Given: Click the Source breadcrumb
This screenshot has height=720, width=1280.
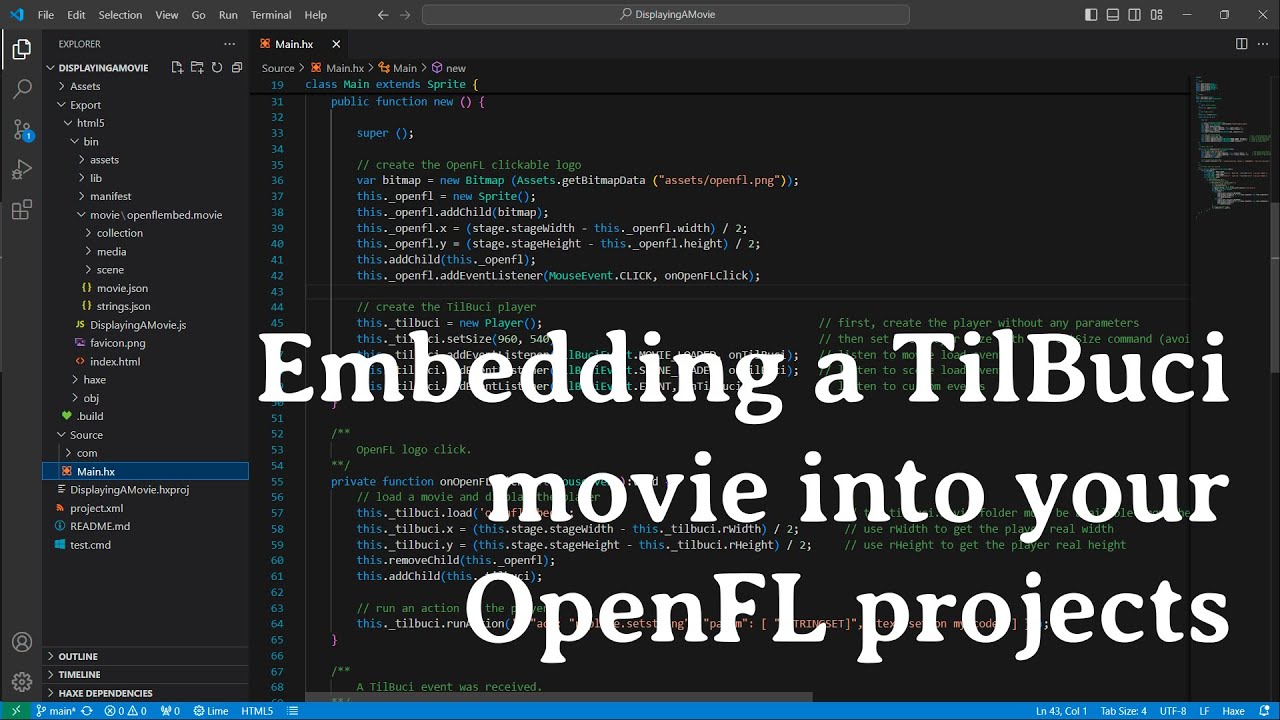Looking at the screenshot, I should (x=278, y=68).
